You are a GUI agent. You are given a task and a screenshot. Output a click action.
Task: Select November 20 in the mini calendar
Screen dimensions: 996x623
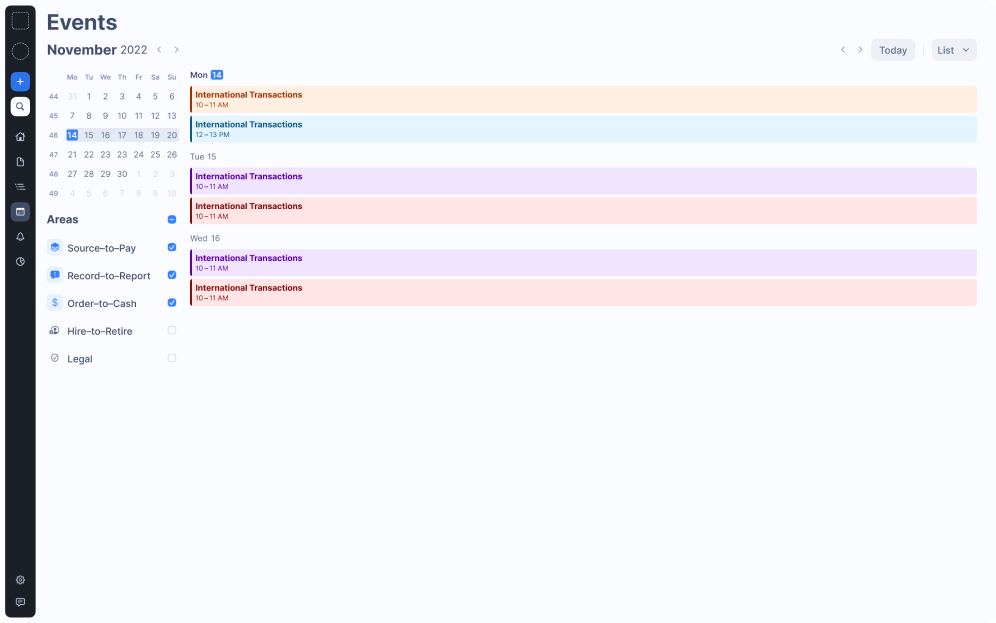pos(171,135)
